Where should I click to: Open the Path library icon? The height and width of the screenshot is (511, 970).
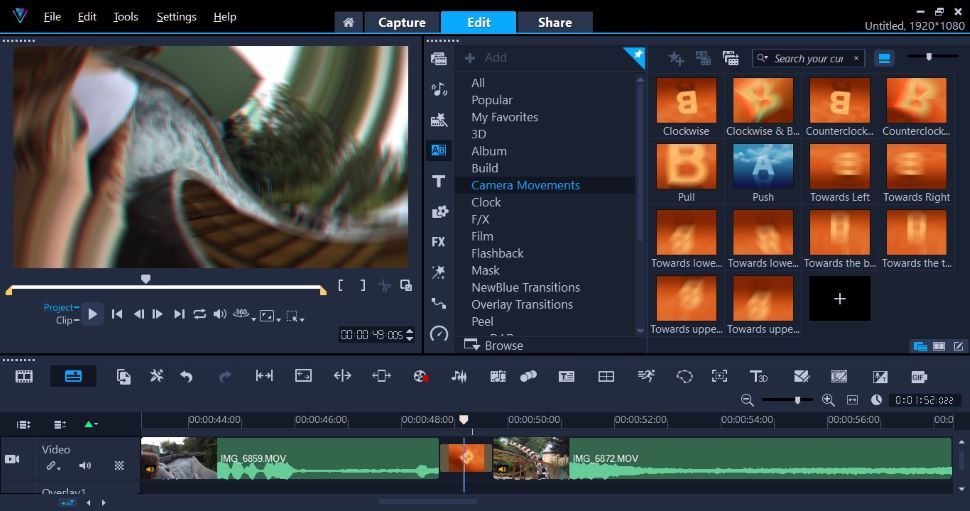point(439,303)
